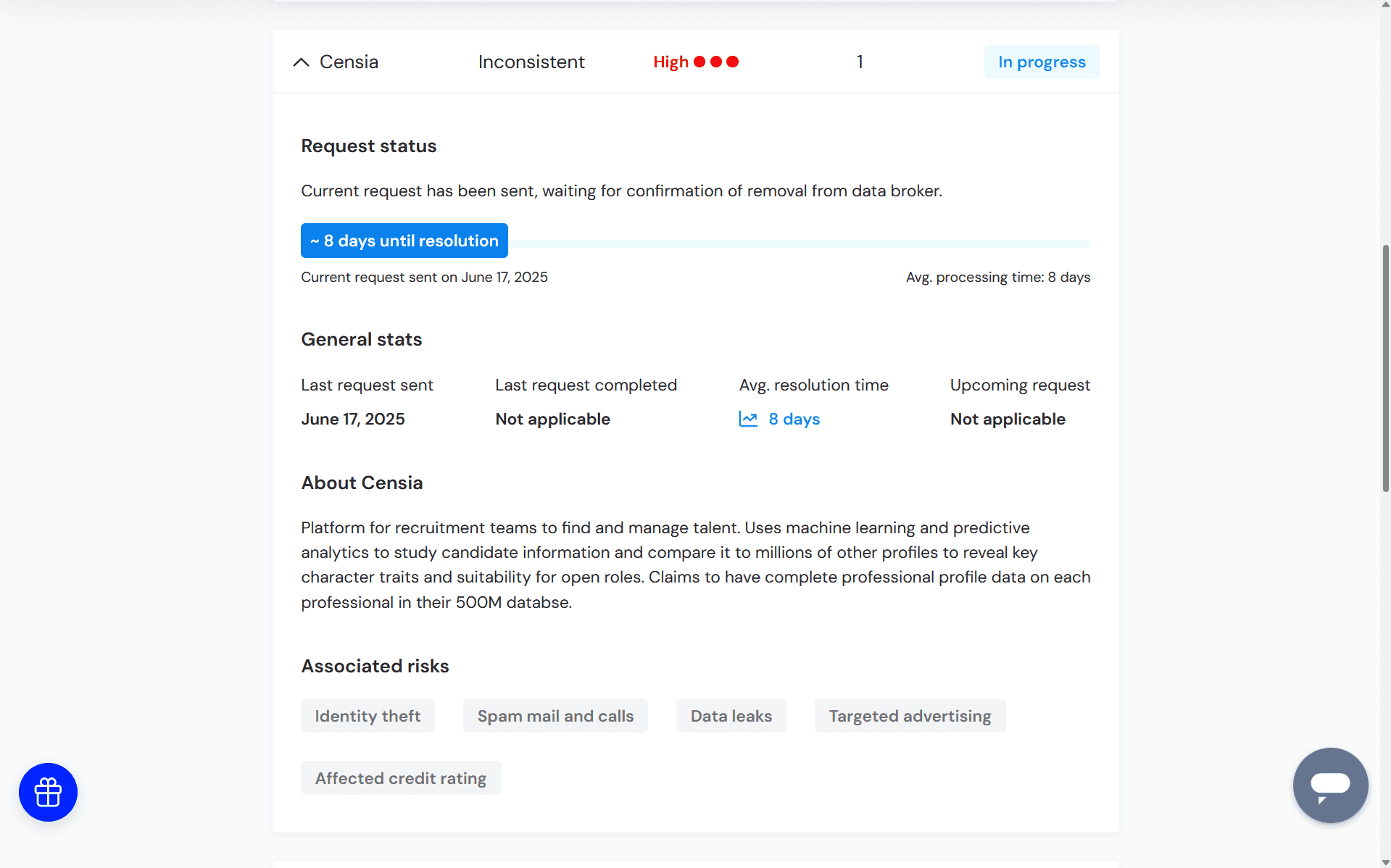
Task: Select the Spam mail and calls tag
Action: point(555,715)
